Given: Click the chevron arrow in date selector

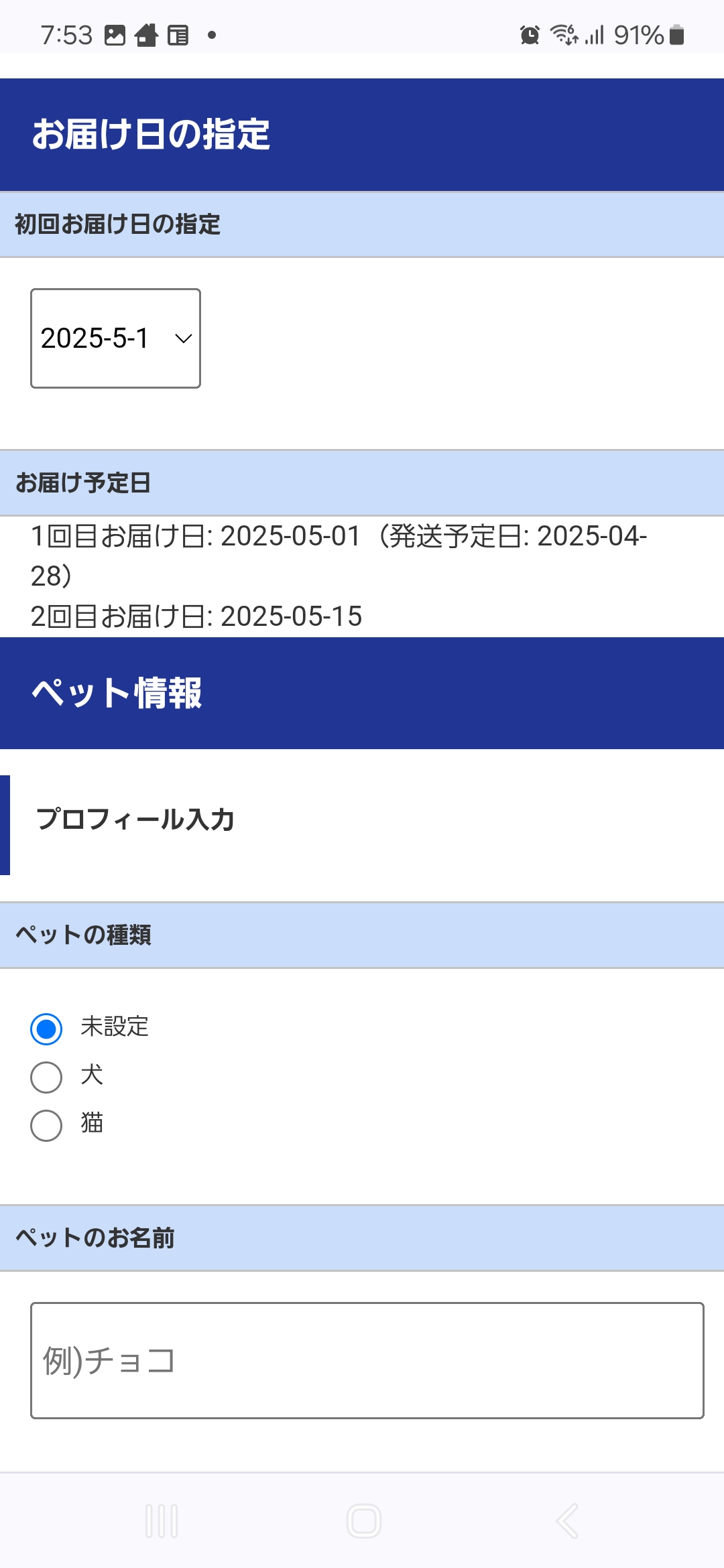Looking at the screenshot, I should (x=183, y=339).
